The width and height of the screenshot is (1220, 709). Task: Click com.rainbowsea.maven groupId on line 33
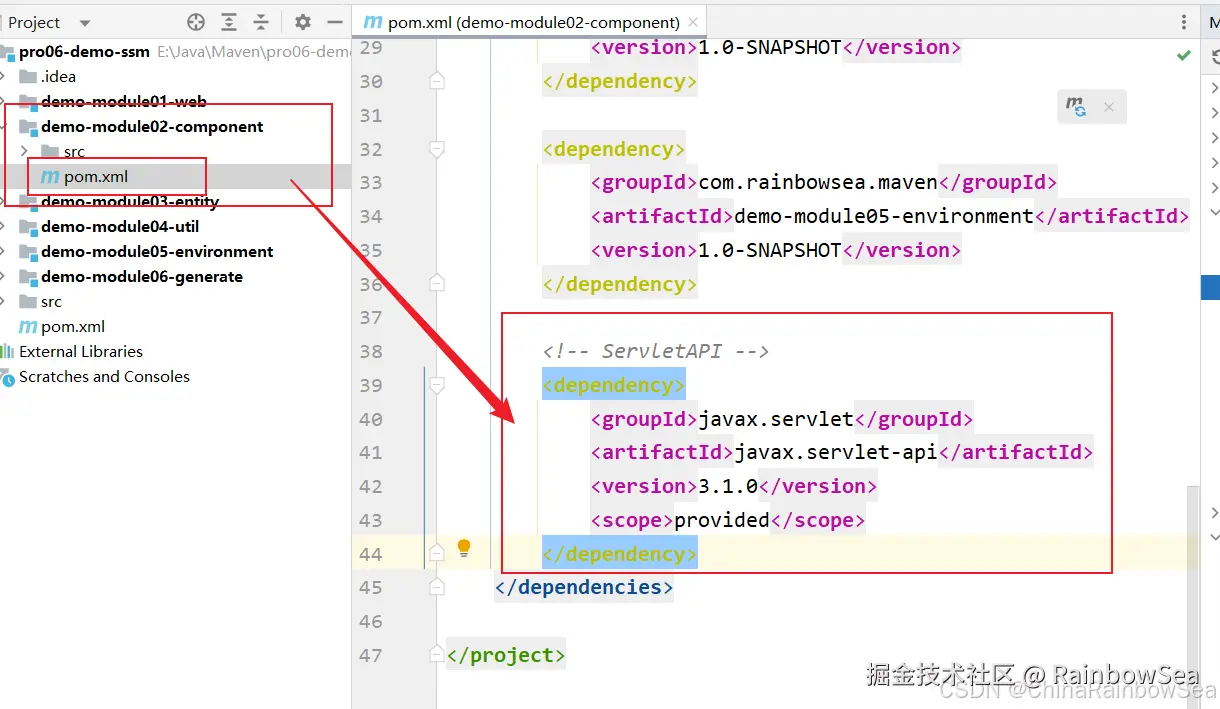(818, 182)
